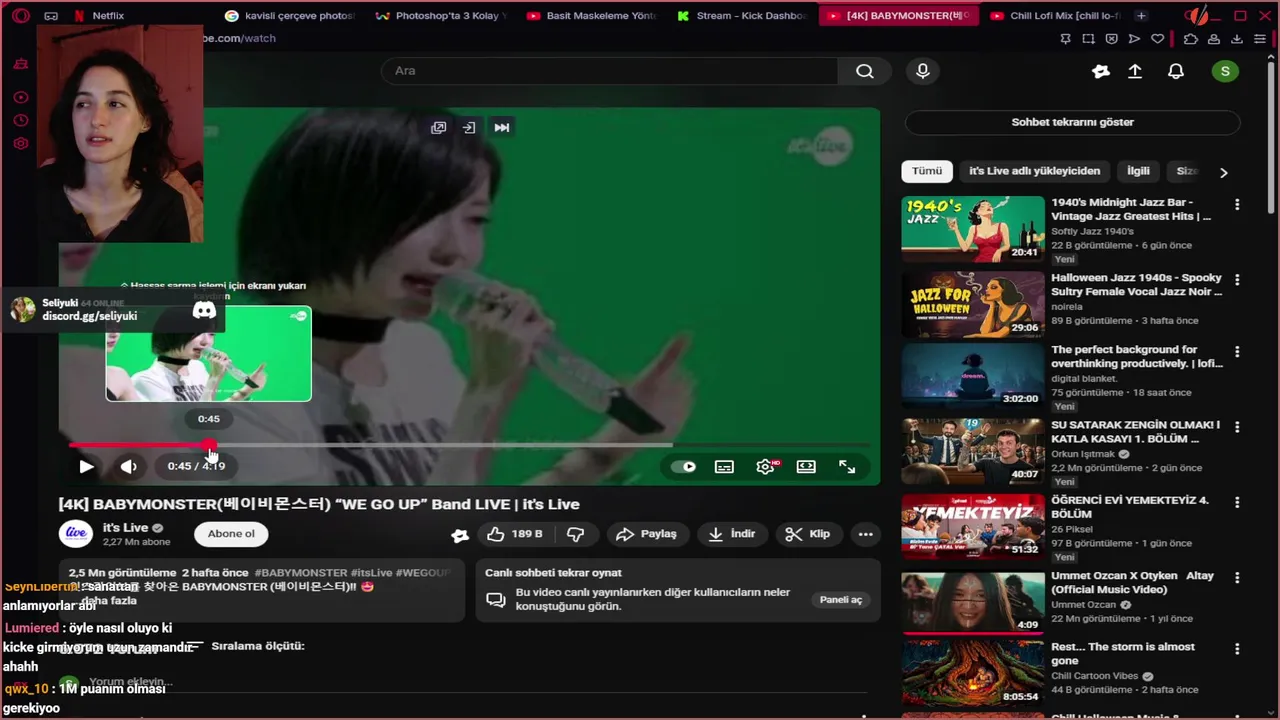This screenshot has height=720, width=1280.
Task: Start voice search with the microphone icon
Action: 923,71
